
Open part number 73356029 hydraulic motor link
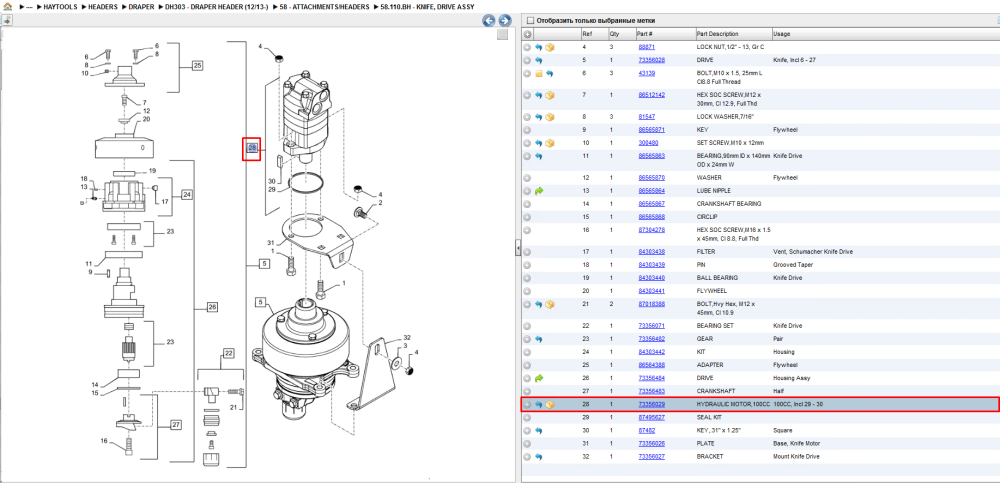(652, 405)
